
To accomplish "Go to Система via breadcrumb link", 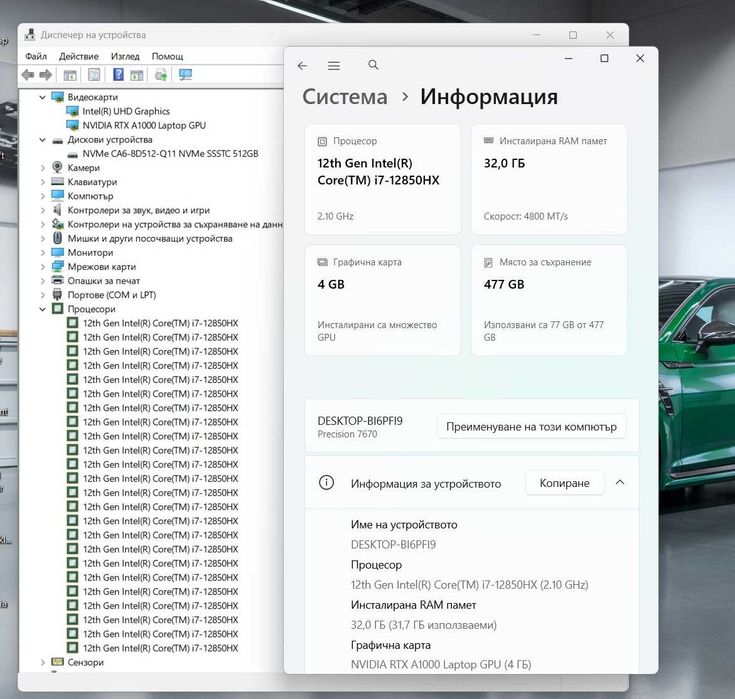I will tap(345, 97).
